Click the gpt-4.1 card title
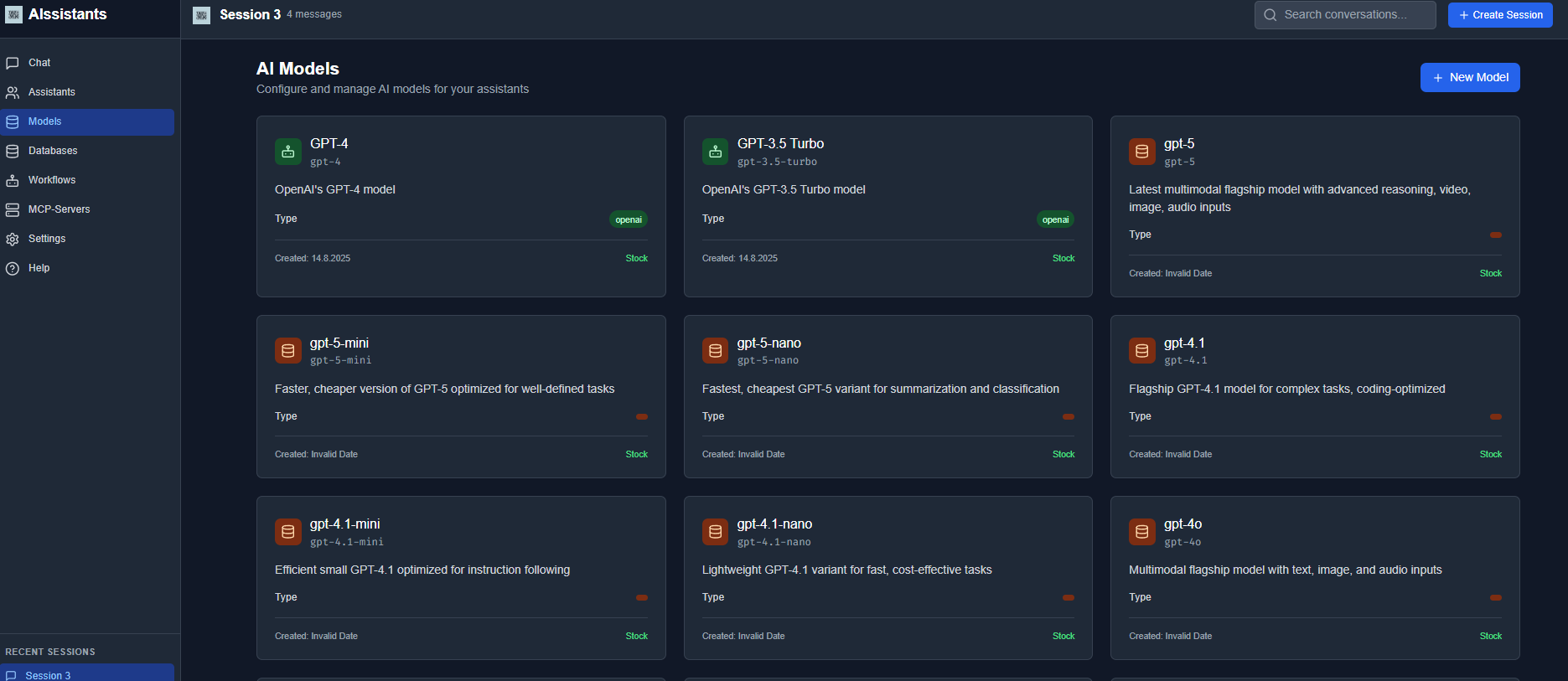The height and width of the screenshot is (681, 1568). tap(1184, 343)
